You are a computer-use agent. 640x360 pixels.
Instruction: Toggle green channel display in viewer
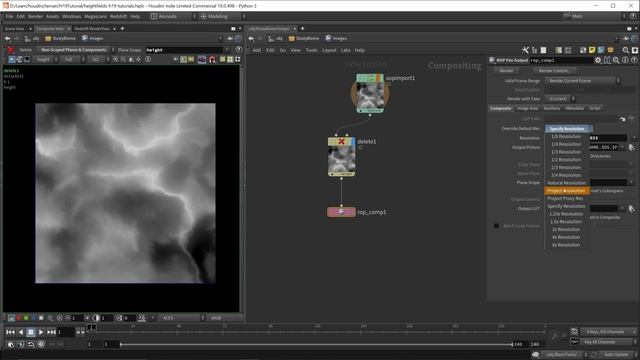[26, 318]
